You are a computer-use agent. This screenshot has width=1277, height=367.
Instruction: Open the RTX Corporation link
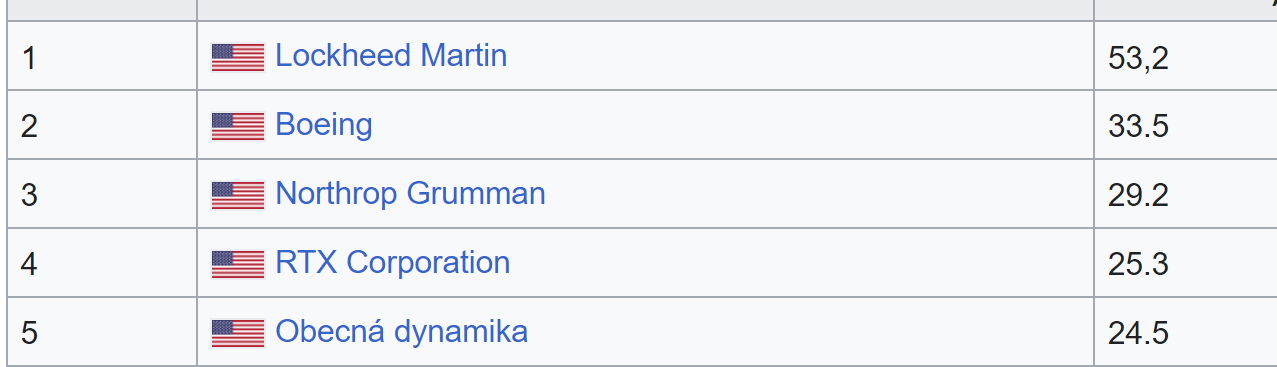tap(392, 262)
